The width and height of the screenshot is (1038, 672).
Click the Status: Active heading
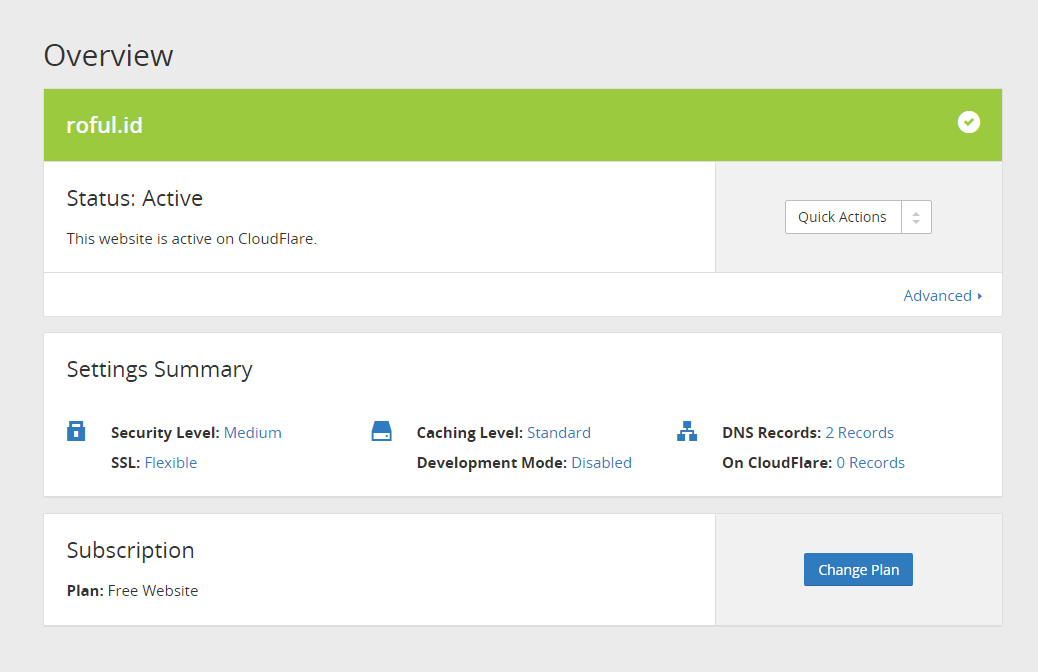134,199
